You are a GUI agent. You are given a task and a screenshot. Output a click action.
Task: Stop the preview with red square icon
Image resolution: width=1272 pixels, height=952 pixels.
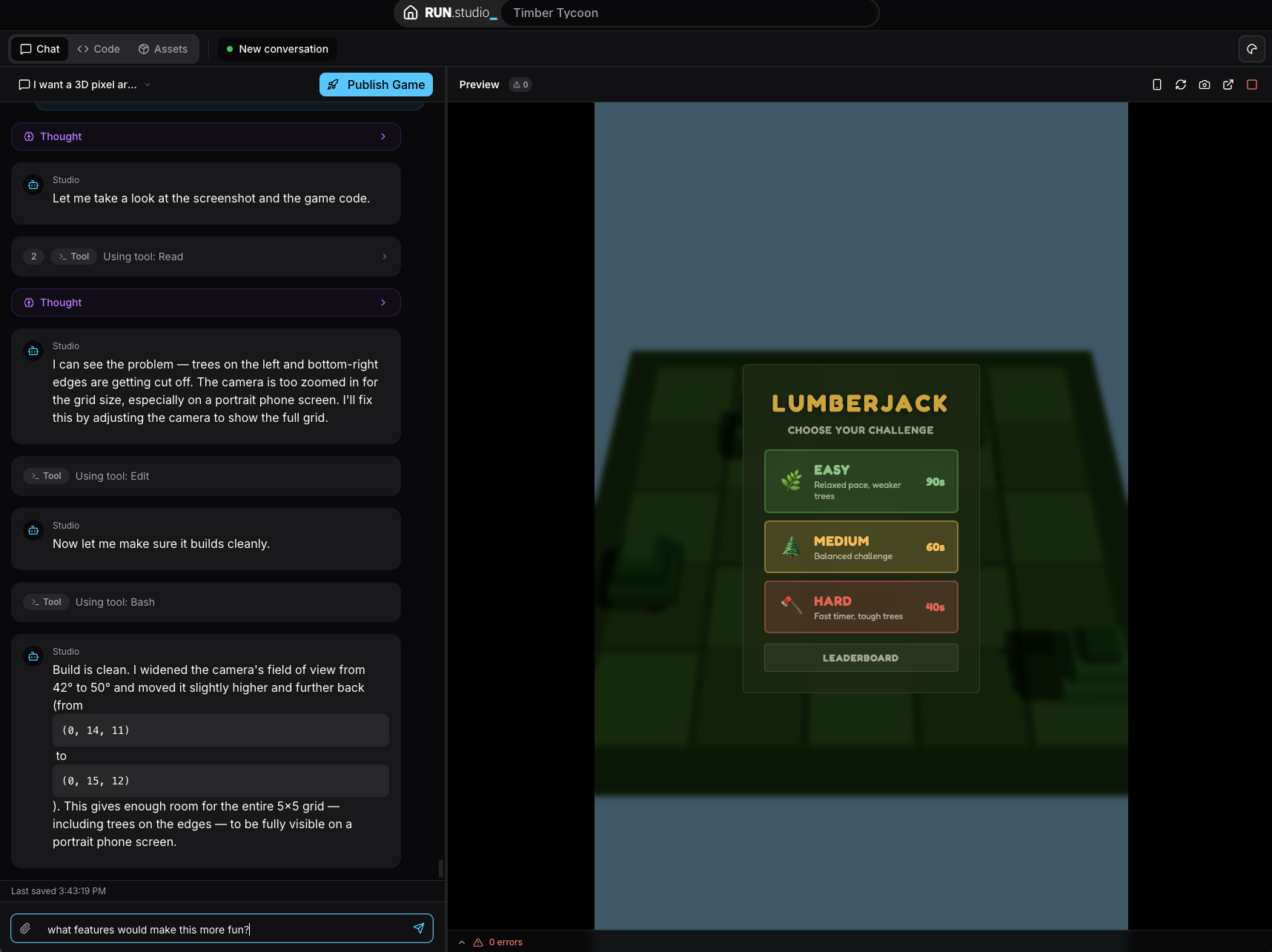pos(1252,85)
